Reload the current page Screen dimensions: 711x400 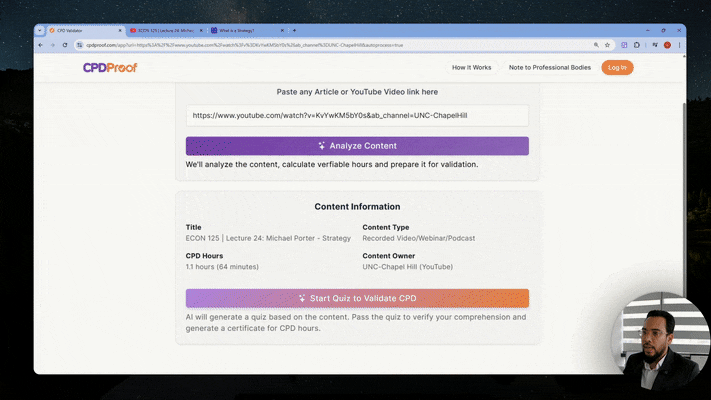[x=65, y=45]
